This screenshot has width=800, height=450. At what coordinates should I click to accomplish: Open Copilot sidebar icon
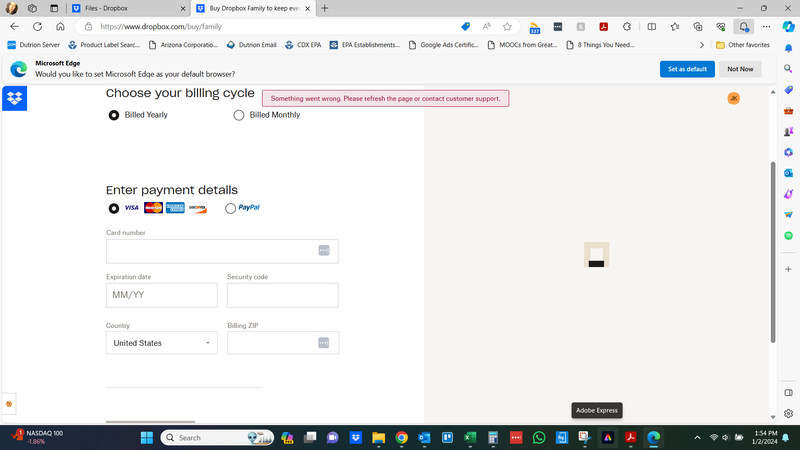coord(788,27)
